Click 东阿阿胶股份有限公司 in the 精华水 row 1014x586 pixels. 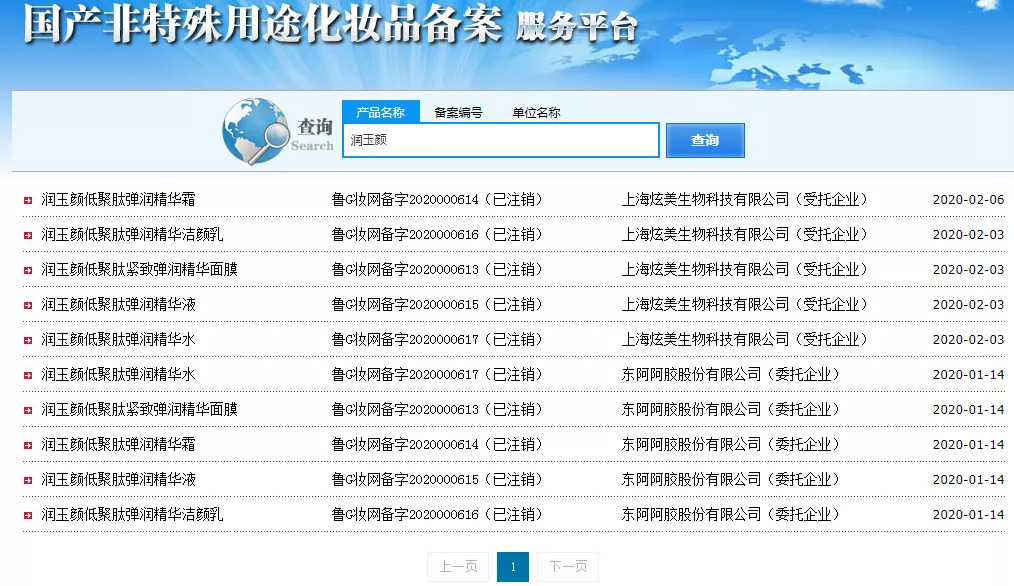(691, 374)
